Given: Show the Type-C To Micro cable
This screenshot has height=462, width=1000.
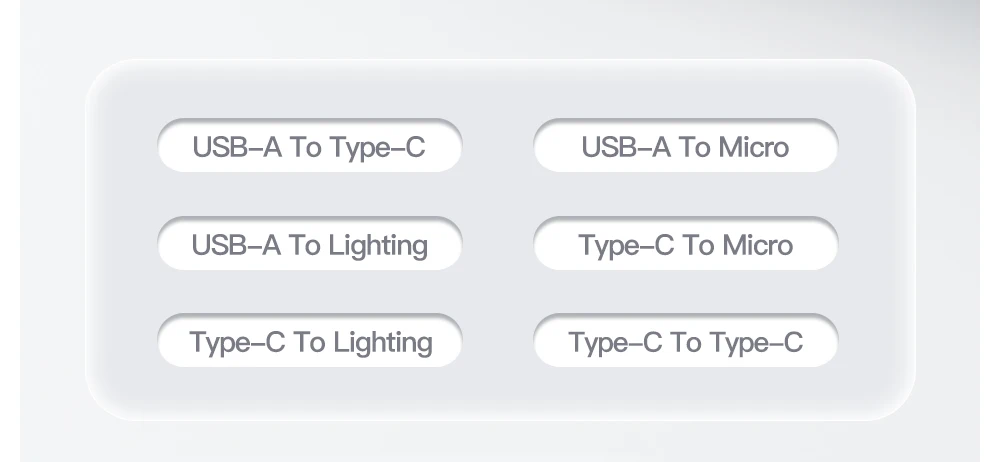Looking at the screenshot, I should [685, 245].
